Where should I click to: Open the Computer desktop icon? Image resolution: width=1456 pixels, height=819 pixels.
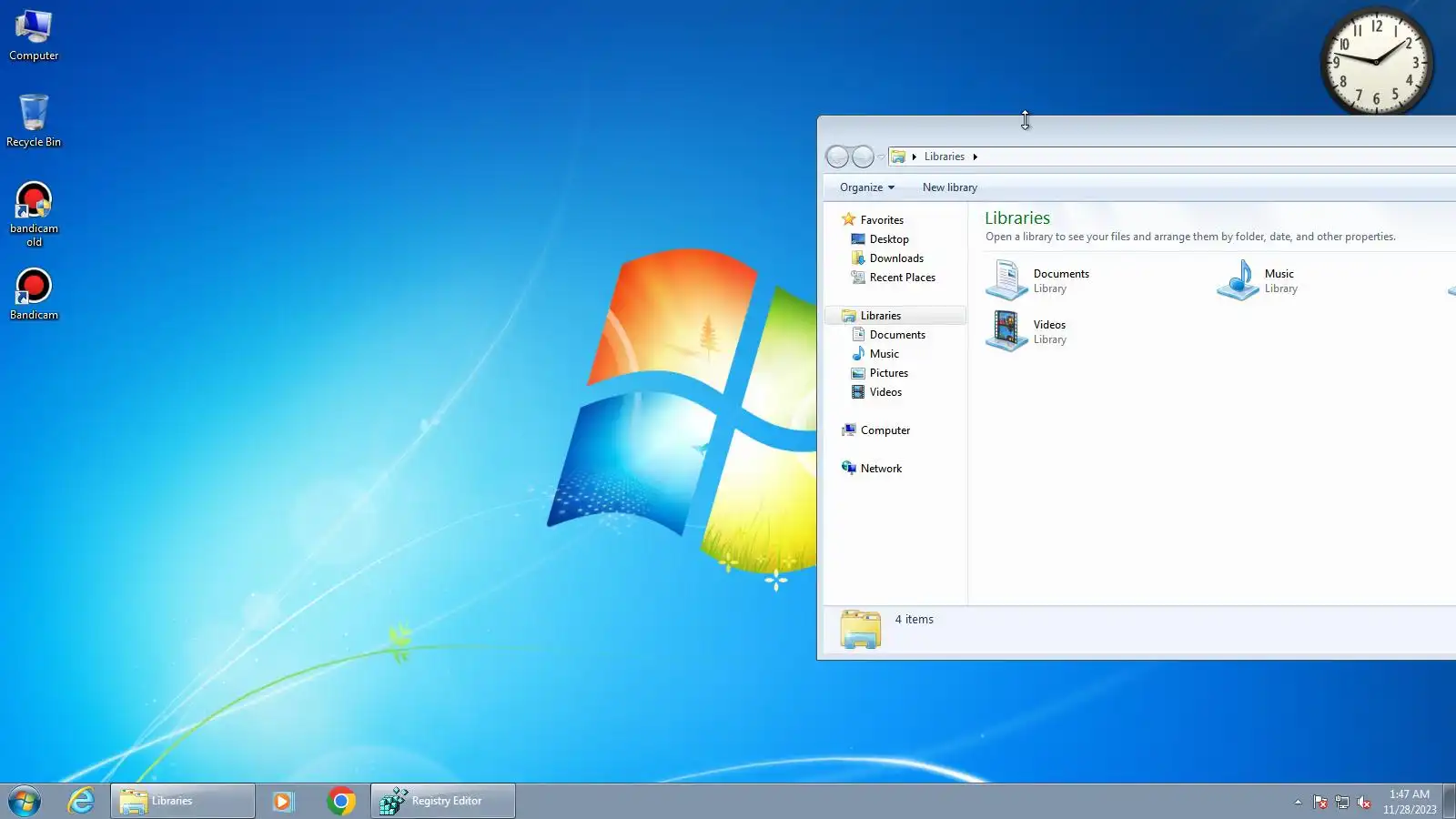pyautogui.click(x=34, y=35)
